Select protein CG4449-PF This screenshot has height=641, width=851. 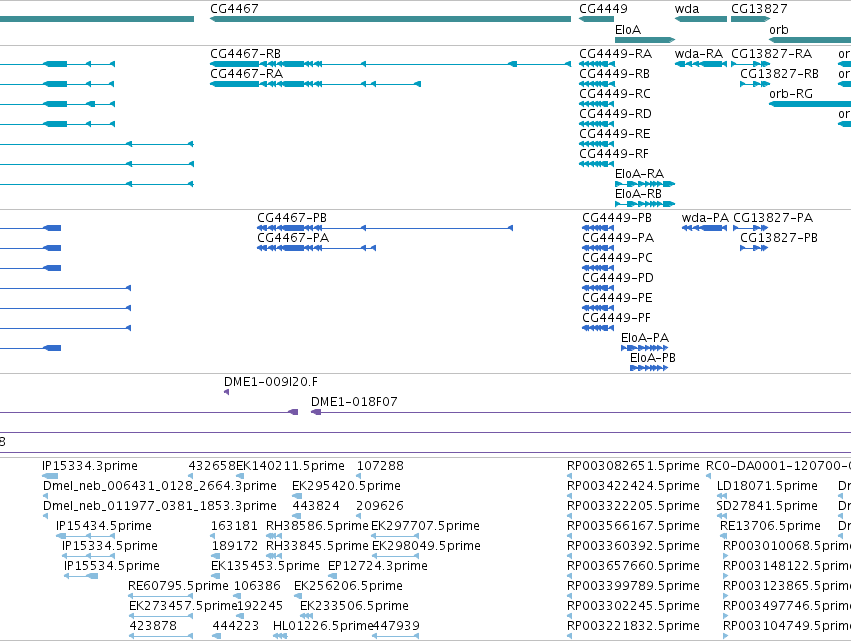pyautogui.click(x=598, y=328)
